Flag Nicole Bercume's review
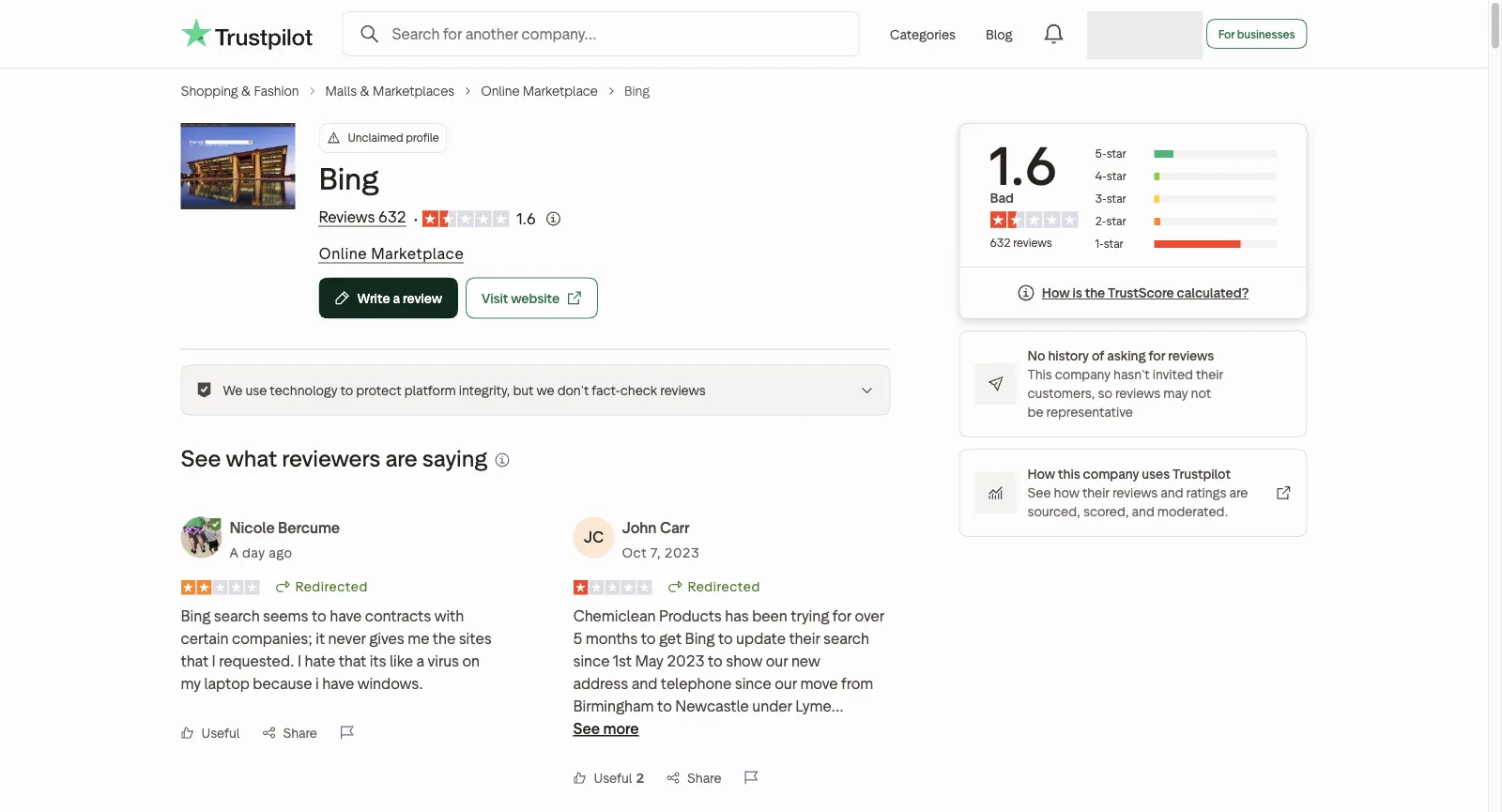The image size is (1502, 812). coord(346,732)
